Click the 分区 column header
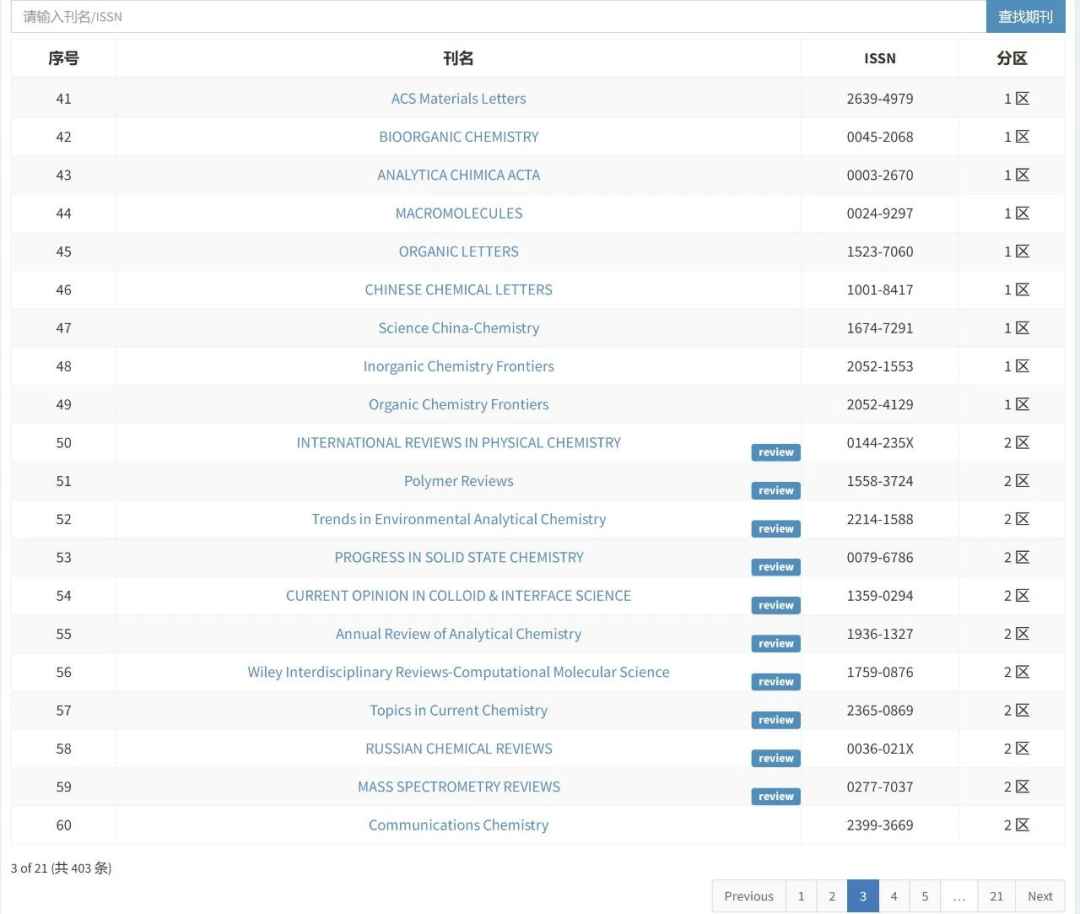The height and width of the screenshot is (914, 1080). (1011, 58)
